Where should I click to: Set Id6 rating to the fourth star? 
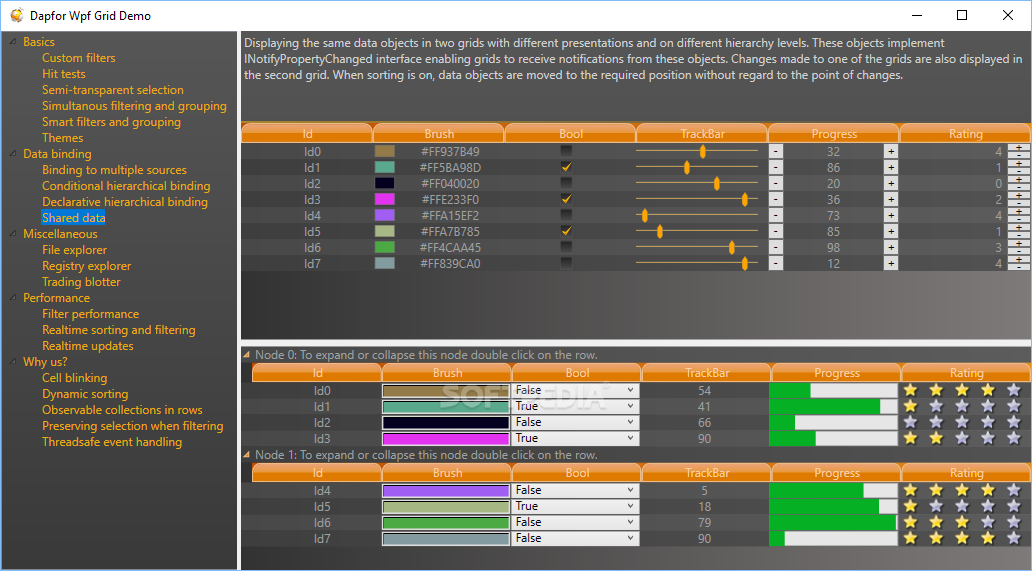[x=988, y=522]
